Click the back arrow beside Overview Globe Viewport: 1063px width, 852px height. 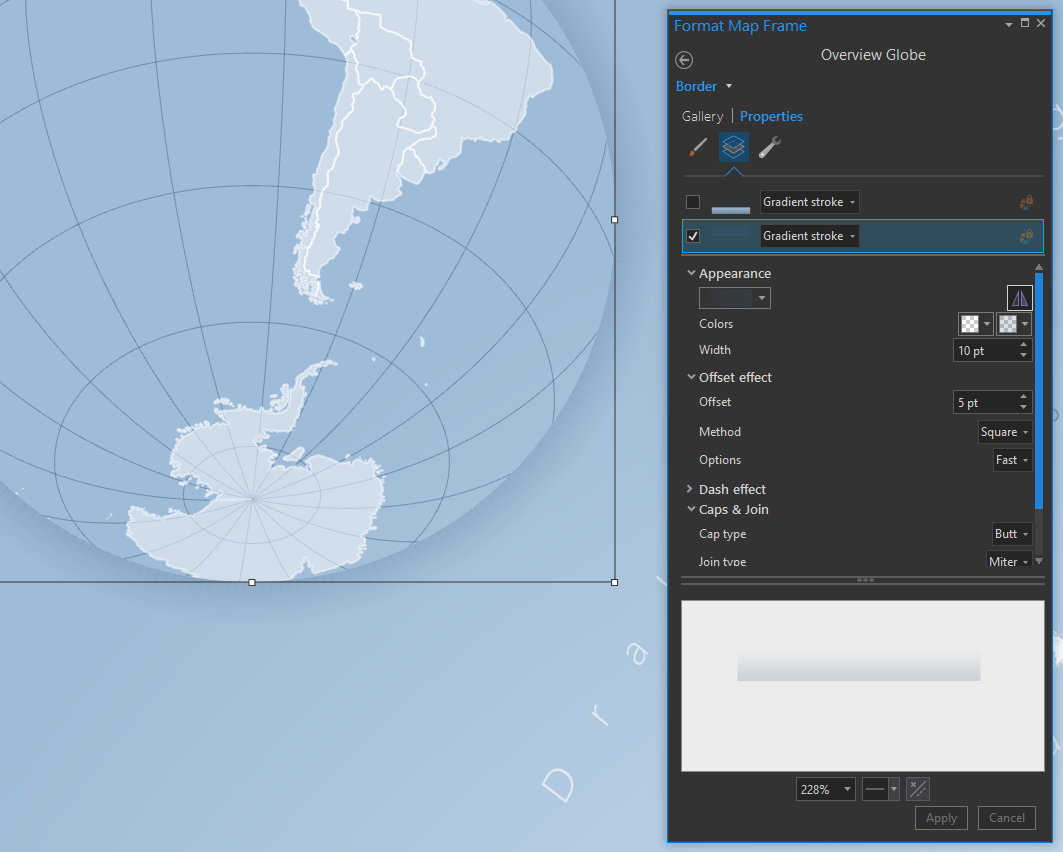pos(684,60)
